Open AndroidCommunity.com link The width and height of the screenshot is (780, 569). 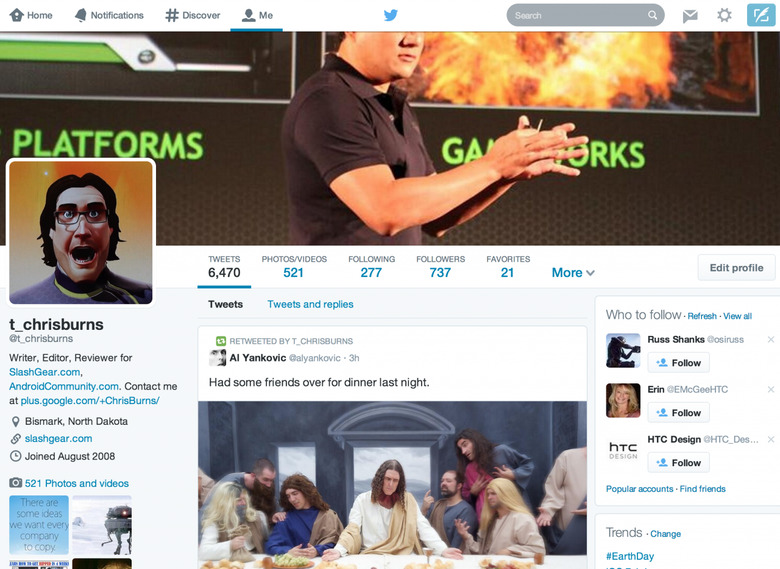click(x=64, y=386)
